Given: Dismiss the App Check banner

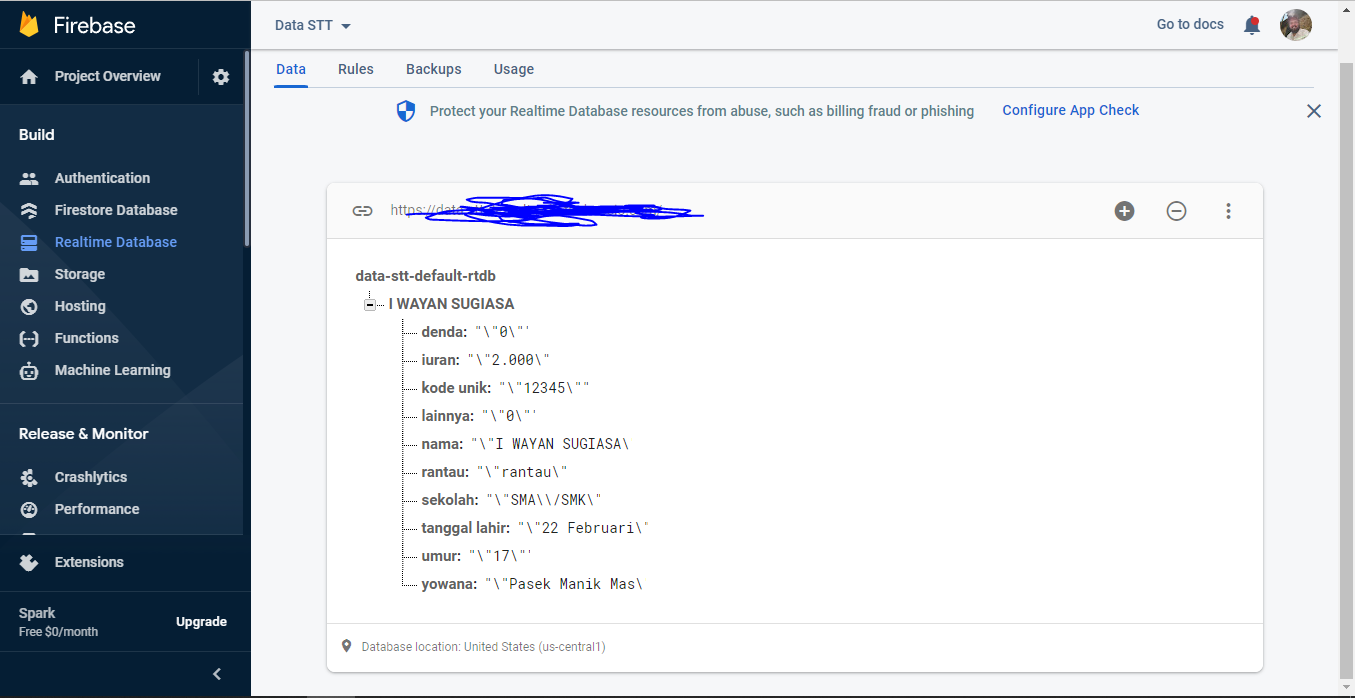Looking at the screenshot, I should [x=1314, y=111].
